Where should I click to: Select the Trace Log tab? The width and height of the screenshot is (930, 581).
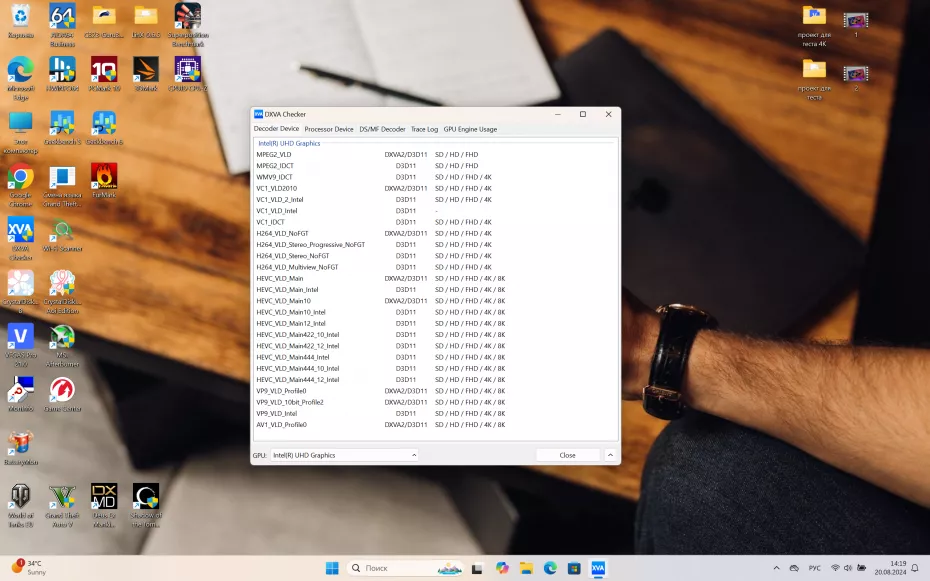(x=424, y=129)
